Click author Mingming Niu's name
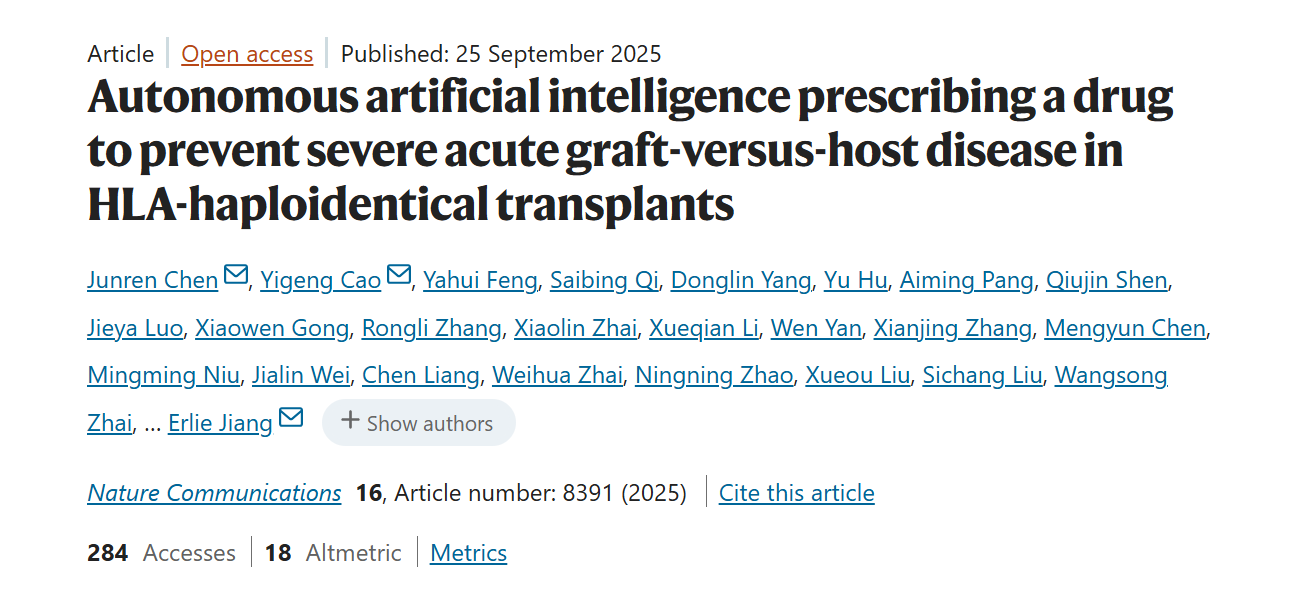Image resolution: width=1290 pixels, height=606 pixels. [x=163, y=376]
